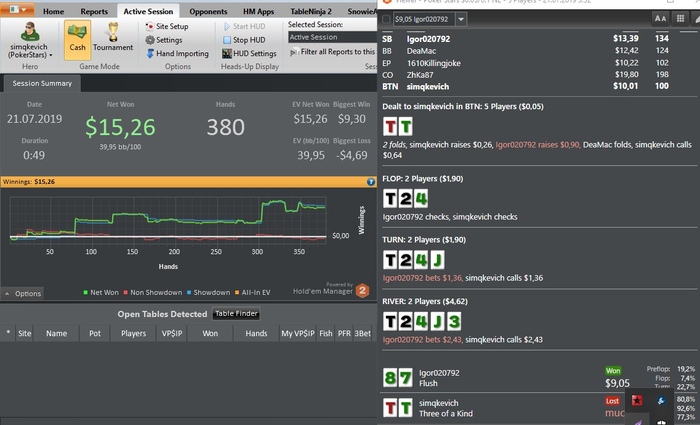The height and width of the screenshot is (425, 700).
Task: Click the flop T 2 4 cards
Action: [405, 198]
